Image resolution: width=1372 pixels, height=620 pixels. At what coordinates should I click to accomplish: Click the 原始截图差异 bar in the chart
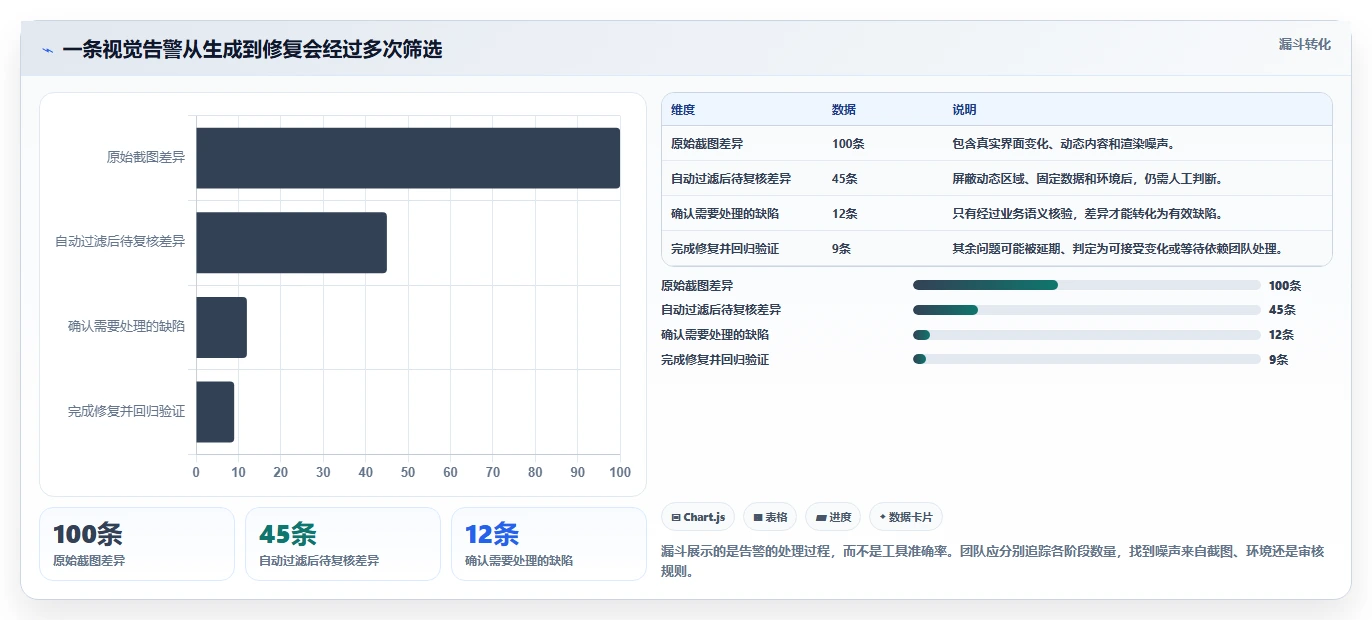pyautogui.click(x=408, y=158)
